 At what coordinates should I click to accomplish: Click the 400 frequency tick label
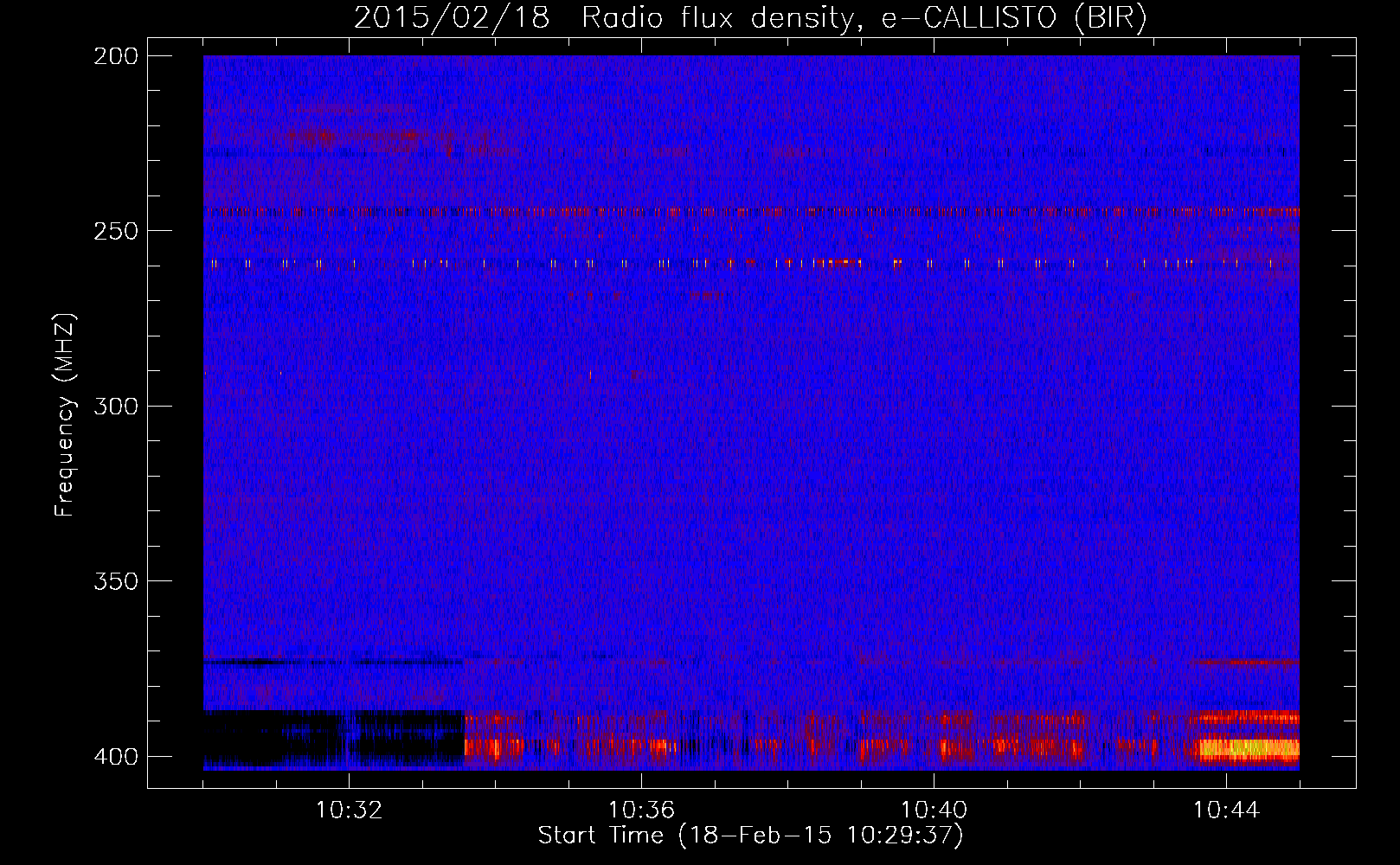coord(116,756)
